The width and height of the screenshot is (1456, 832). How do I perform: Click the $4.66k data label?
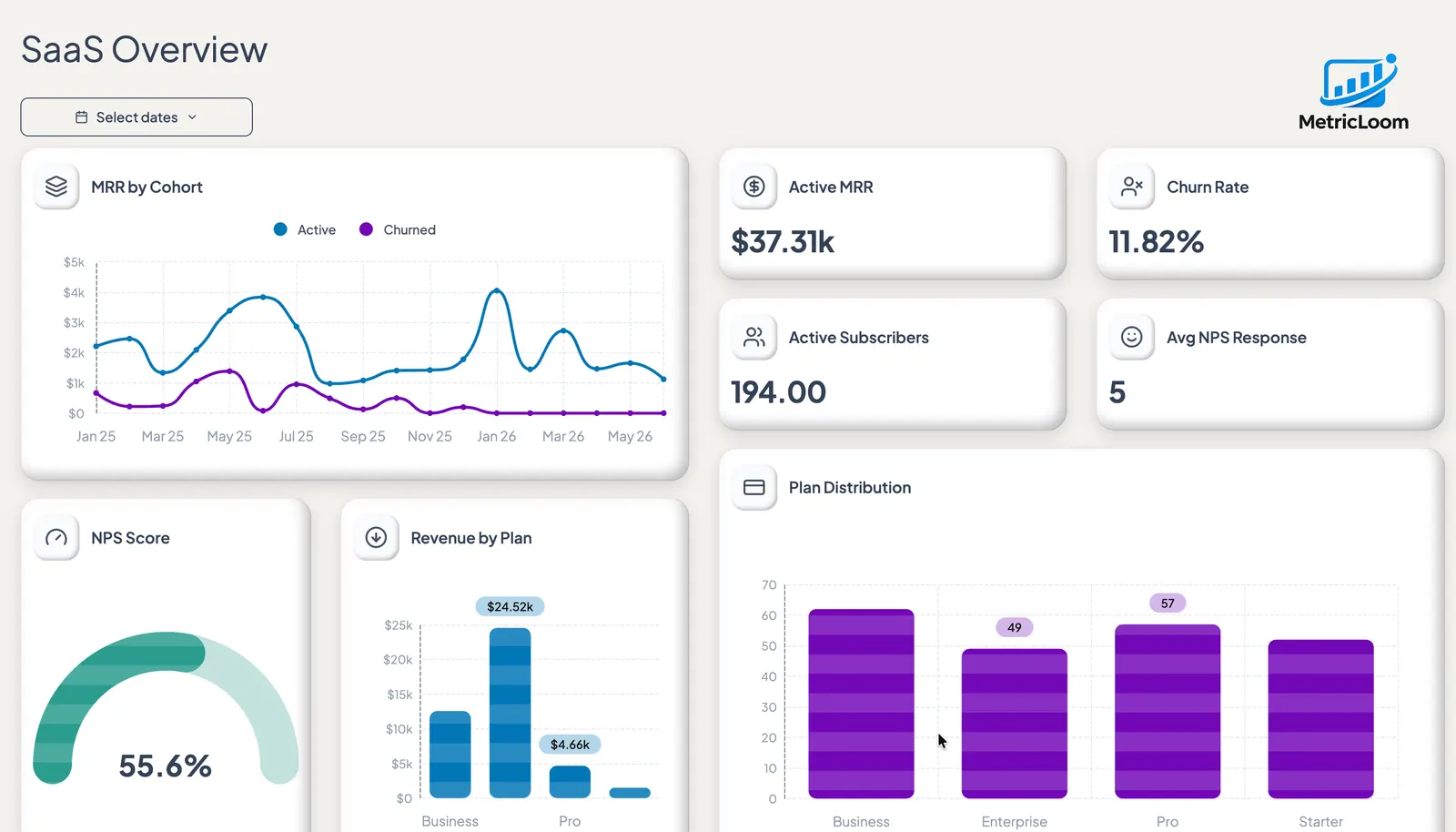(570, 745)
